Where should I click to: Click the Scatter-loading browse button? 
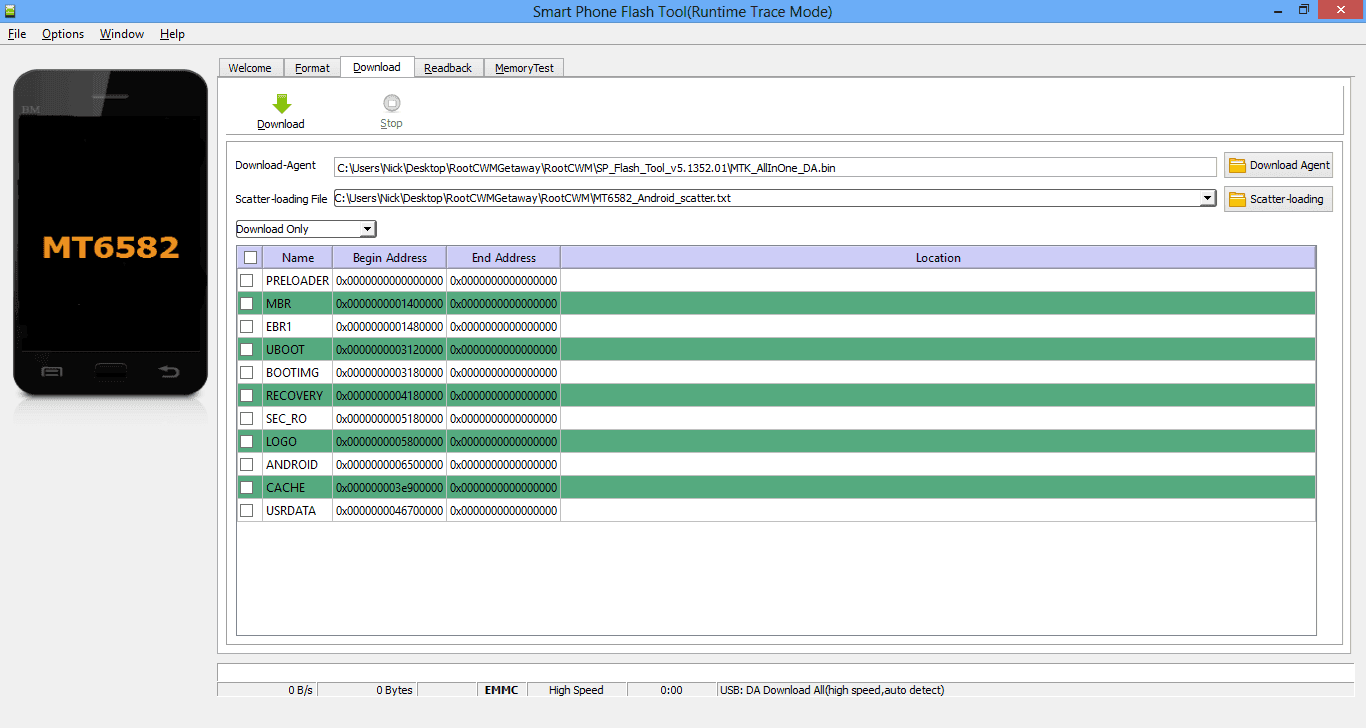tap(1279, 199)
